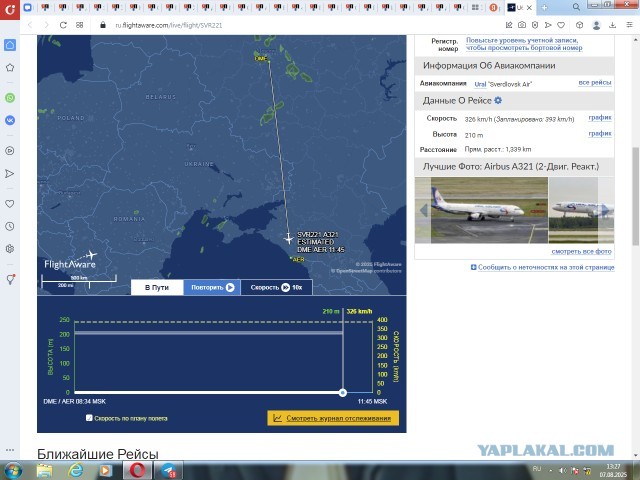Click the Opera logo menu button
This screenshot has width=640, height=480.
(10, 9)
